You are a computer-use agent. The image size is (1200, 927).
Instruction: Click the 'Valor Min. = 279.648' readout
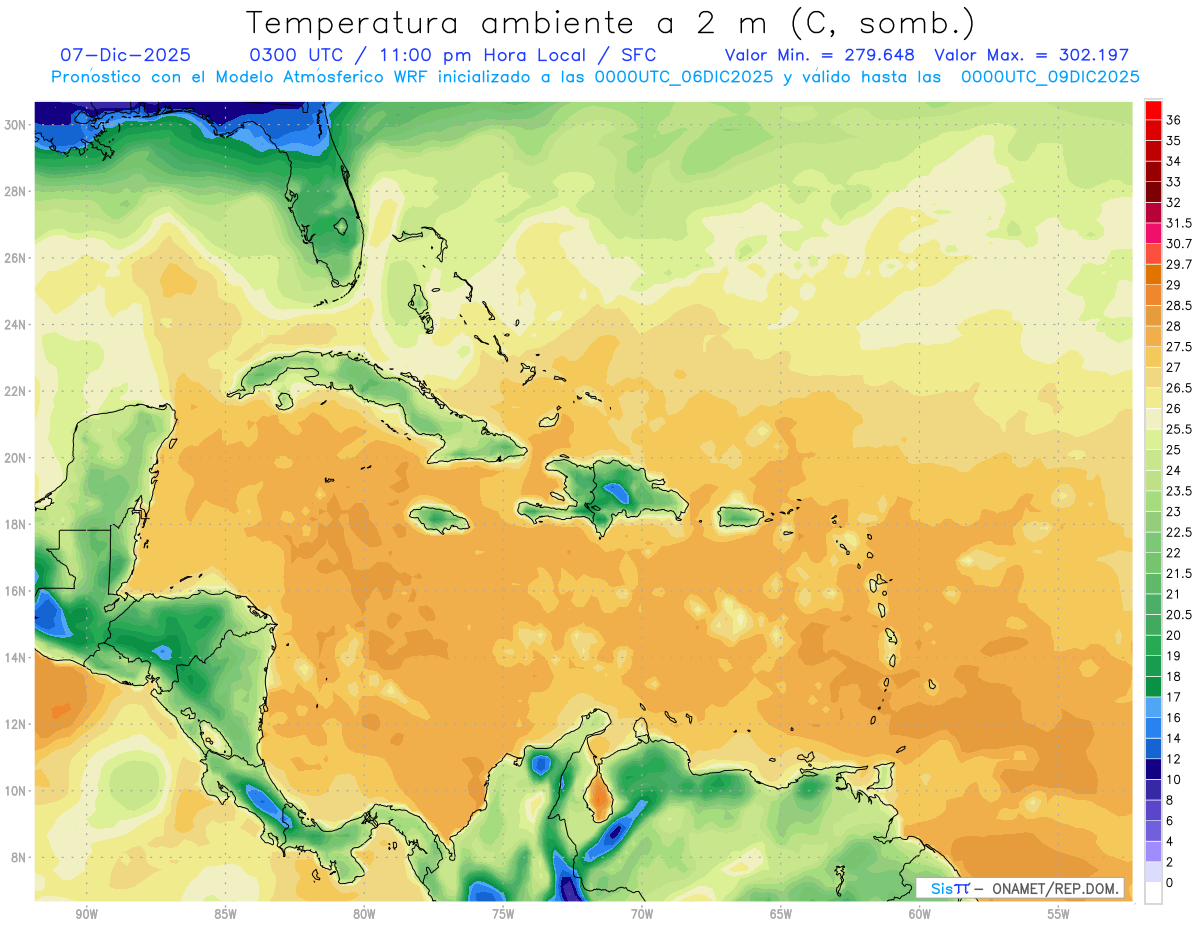(820, 55)
